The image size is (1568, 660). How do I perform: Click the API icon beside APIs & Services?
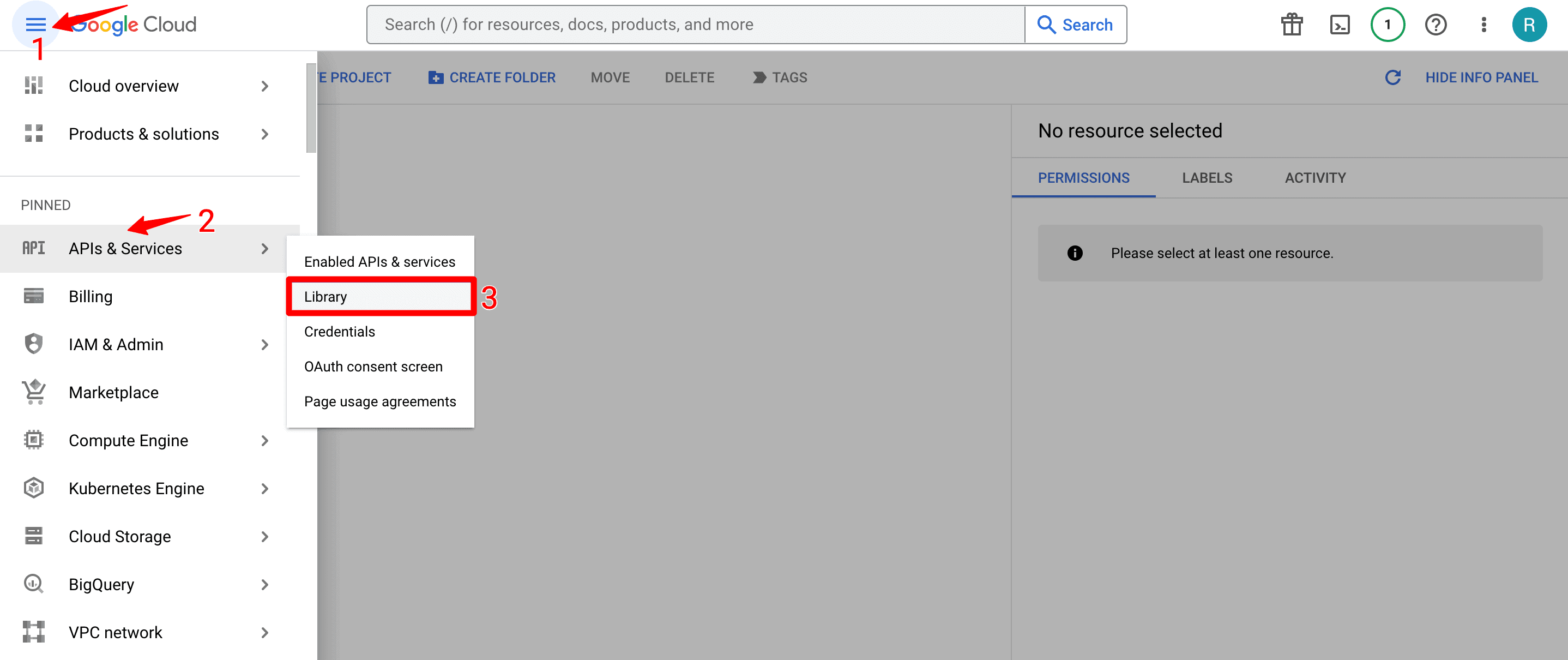[x=33, y=248]
